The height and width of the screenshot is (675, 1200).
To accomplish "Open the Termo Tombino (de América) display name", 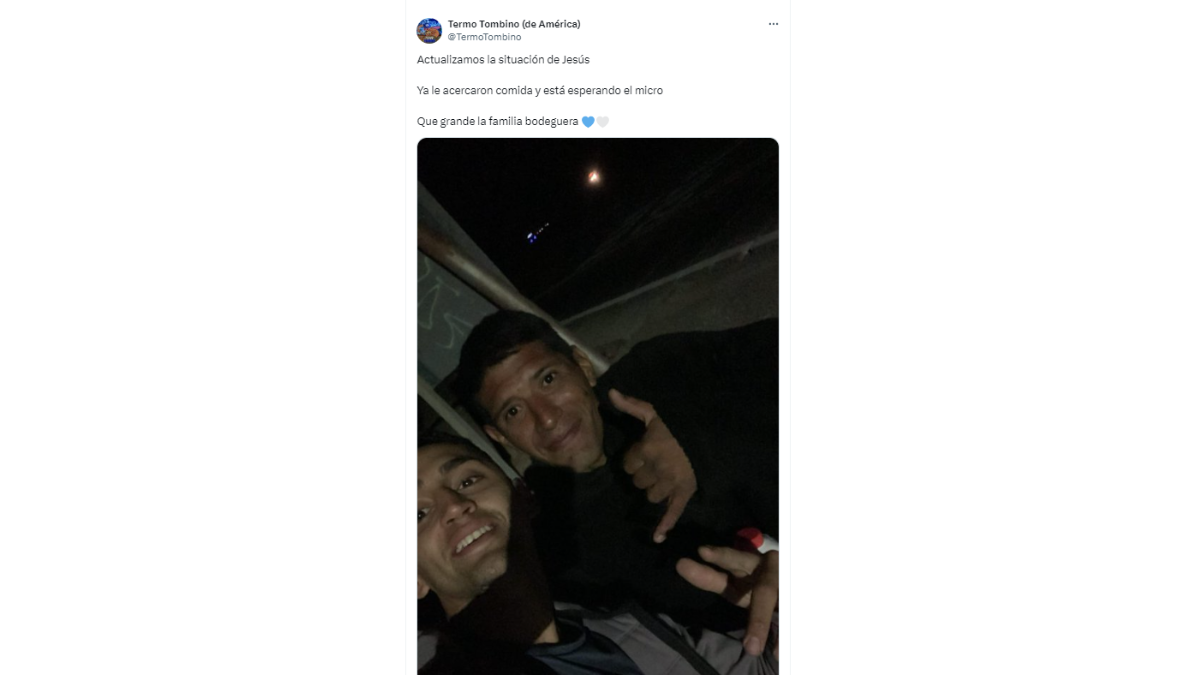I will click(514, 23).
